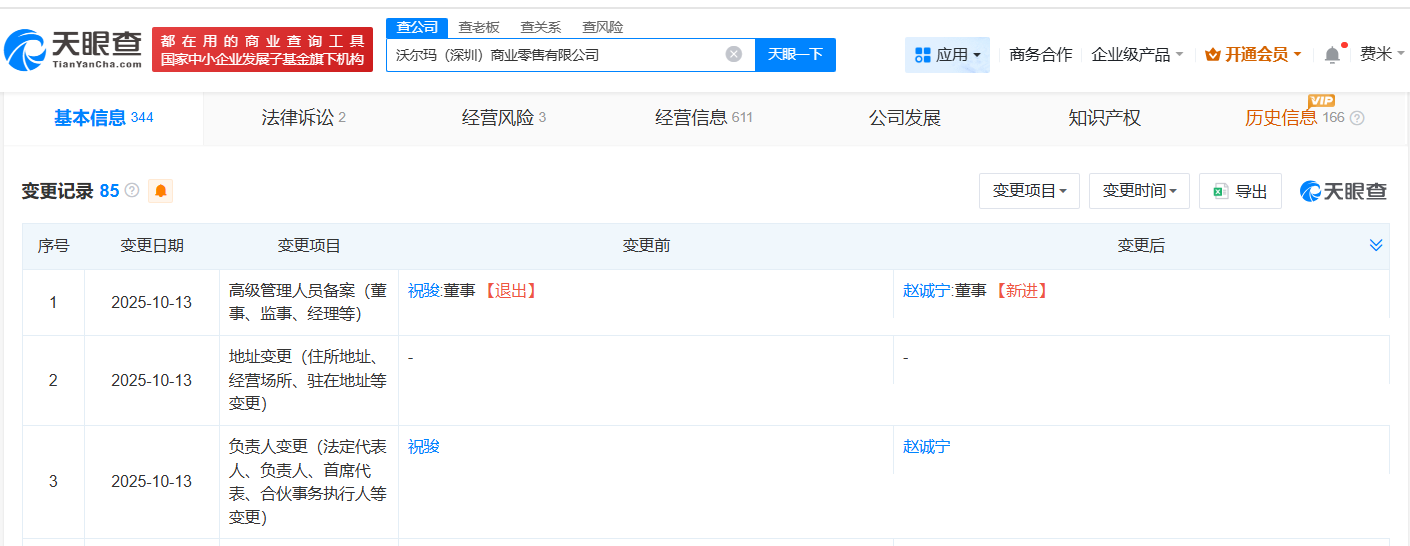Open the notification bell in header
The width and height of the screenshot is (1410, 546).
tap(1332, 55)
